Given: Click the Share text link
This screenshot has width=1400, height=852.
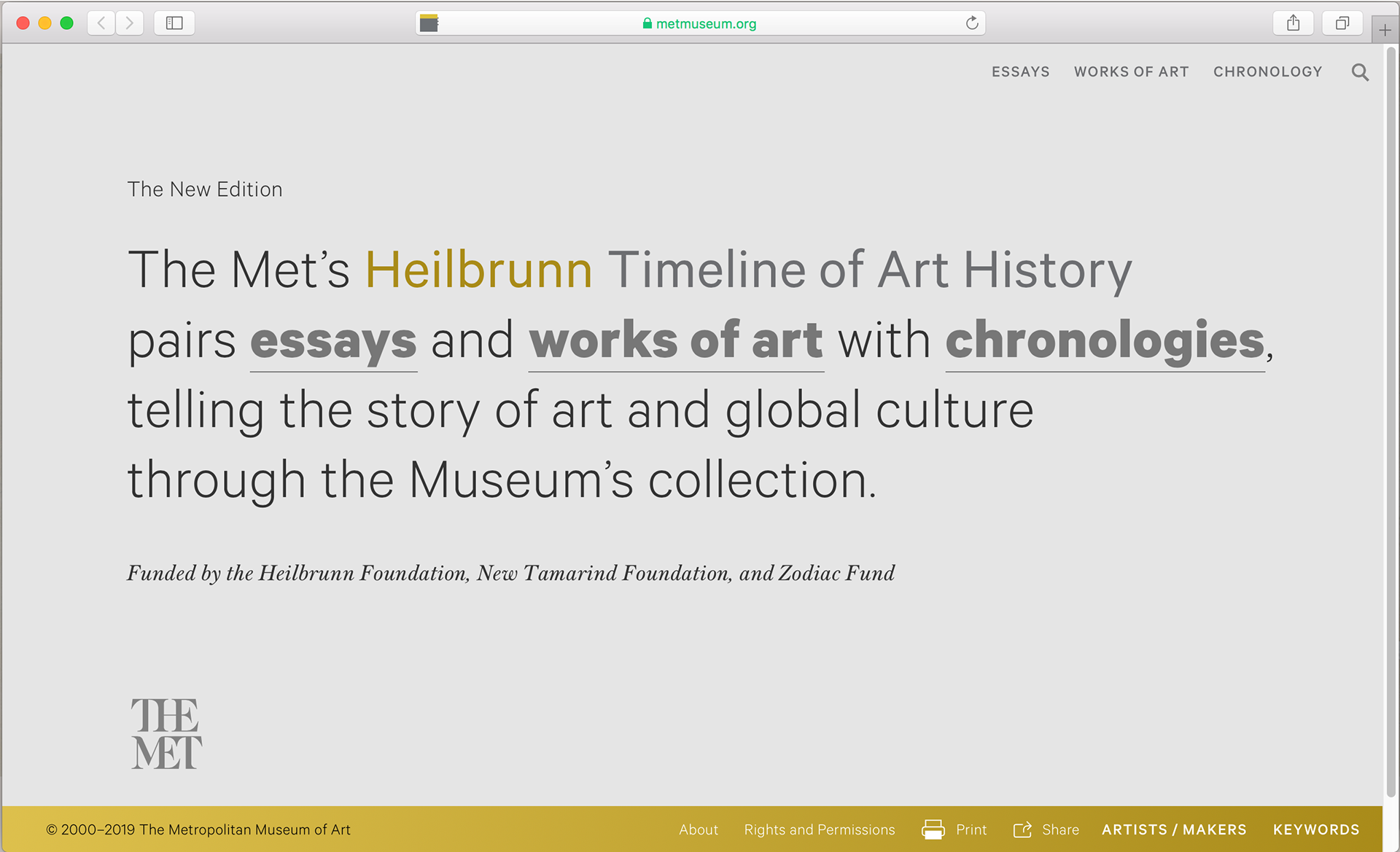Looking at the screenshot, I should tap(1060, 829).
